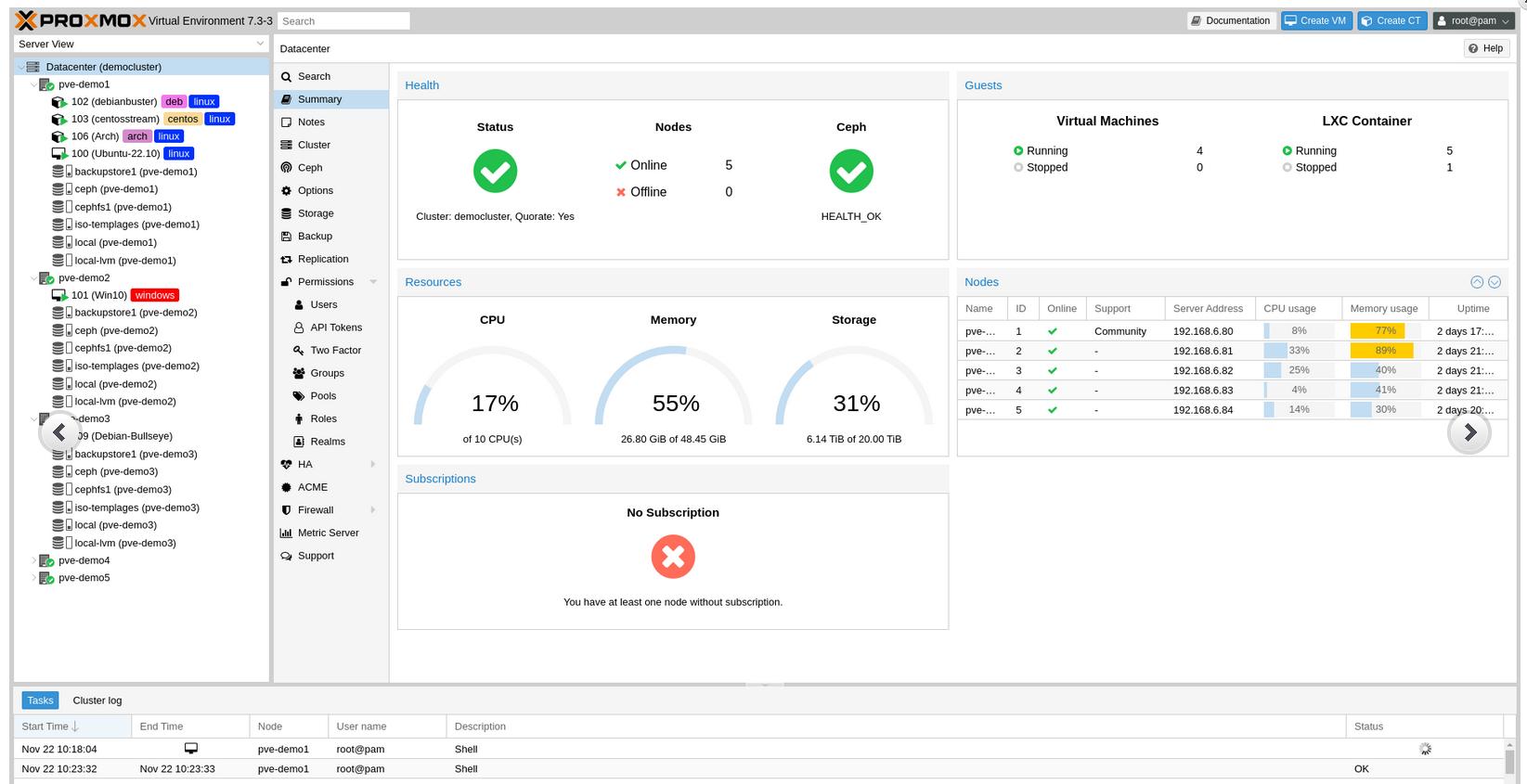Open Two Factor key icon

coord(299,350)
